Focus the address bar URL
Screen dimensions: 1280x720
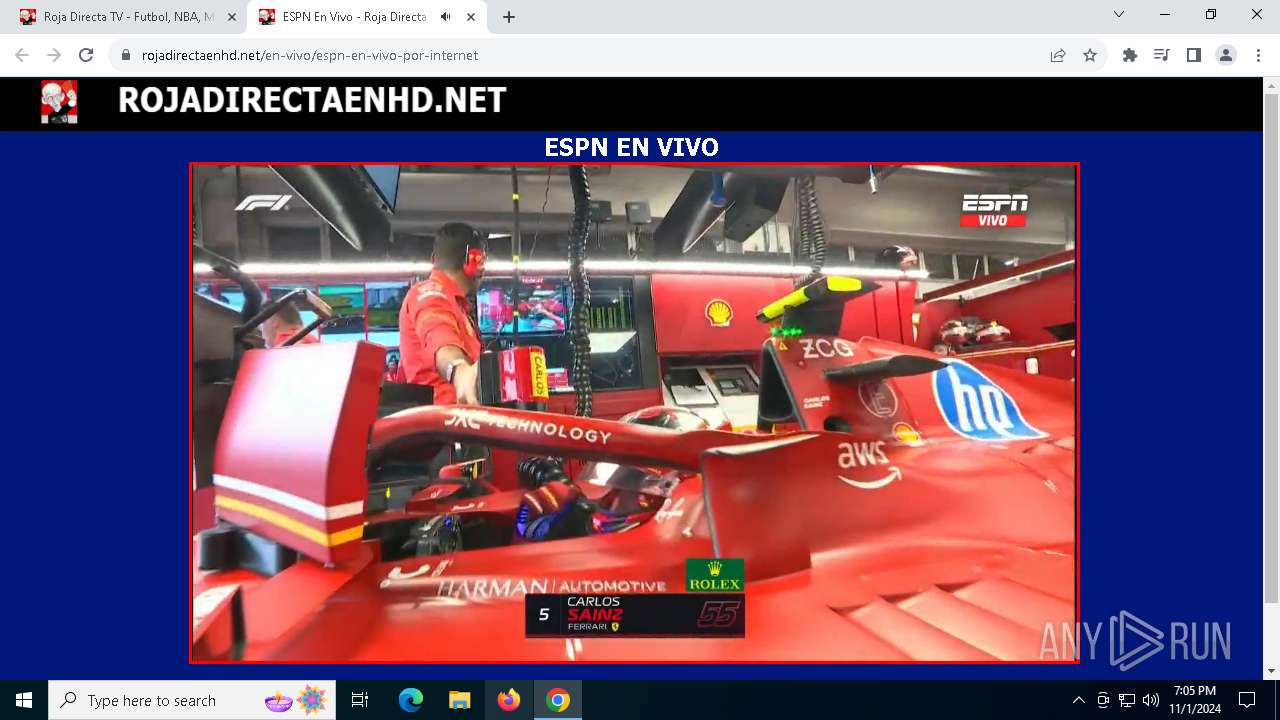click(310, 56)
